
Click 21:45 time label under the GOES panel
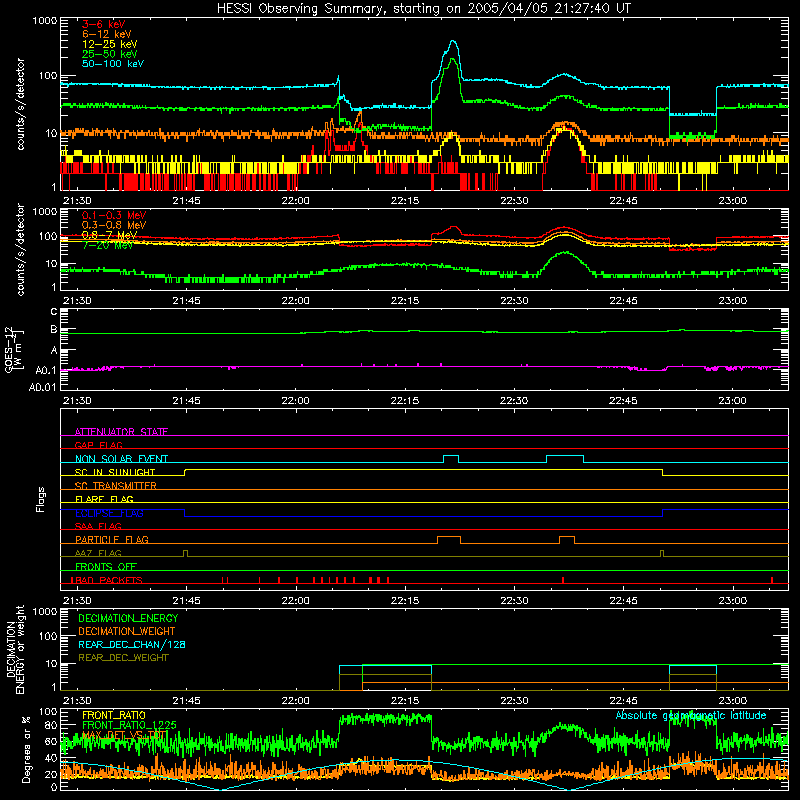[x=186, y=401]
